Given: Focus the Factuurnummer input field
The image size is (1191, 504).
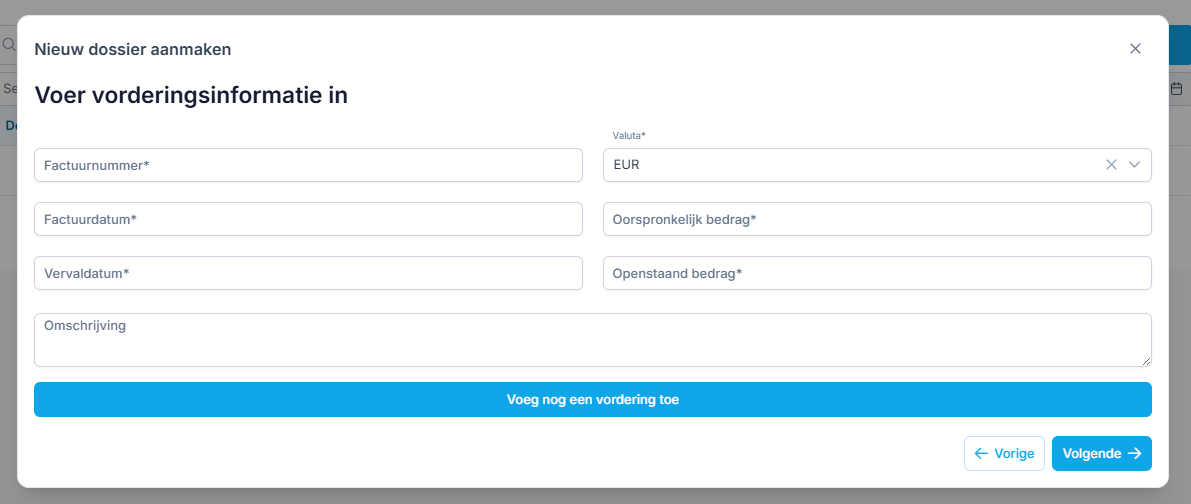Looking at the screenshot, I should click(x=308, y=165).
